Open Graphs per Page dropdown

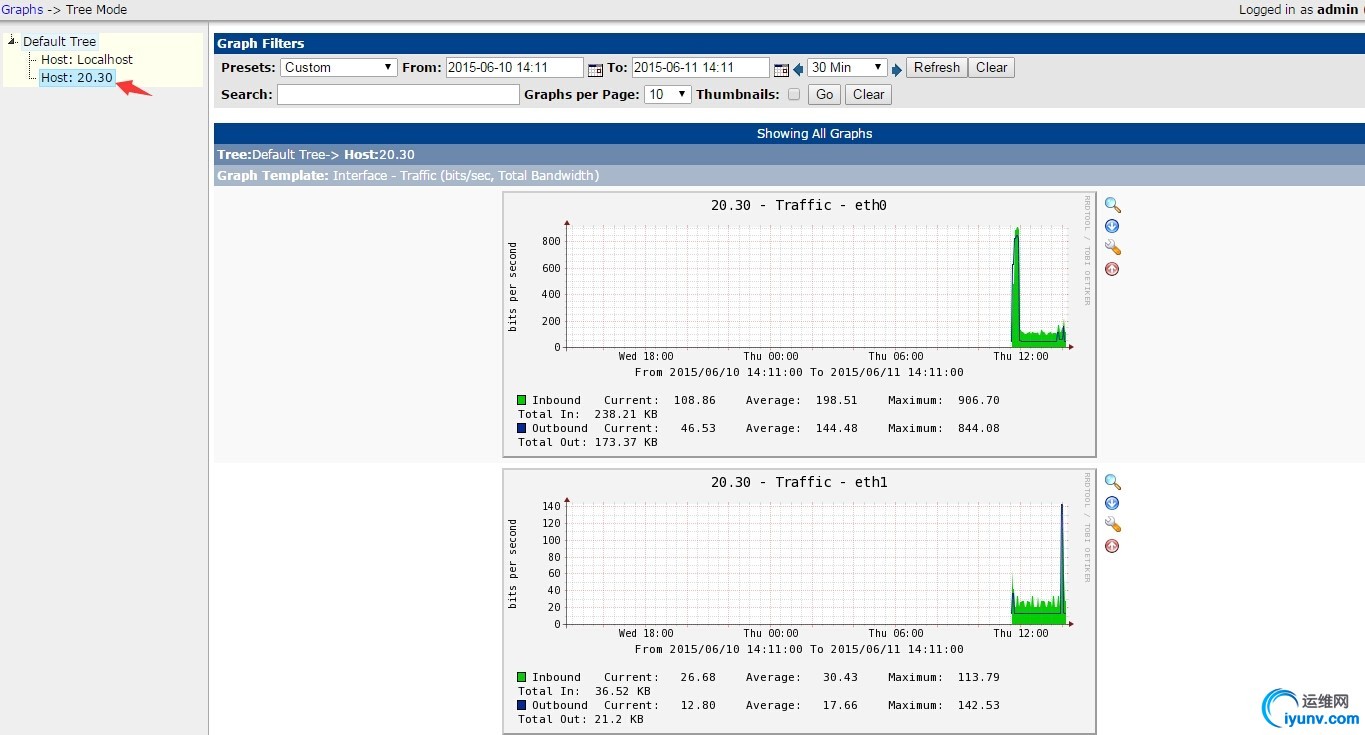coord(668,95)
